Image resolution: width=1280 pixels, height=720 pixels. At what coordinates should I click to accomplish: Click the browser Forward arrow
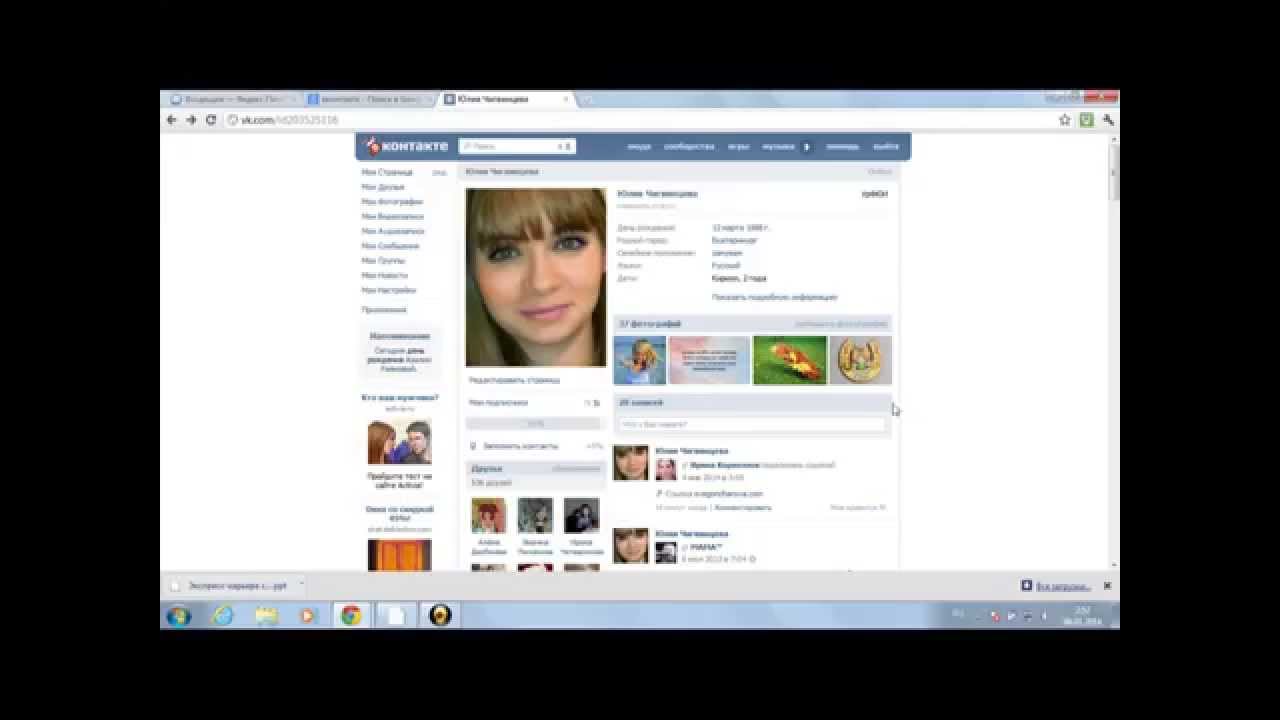(191, 120)
